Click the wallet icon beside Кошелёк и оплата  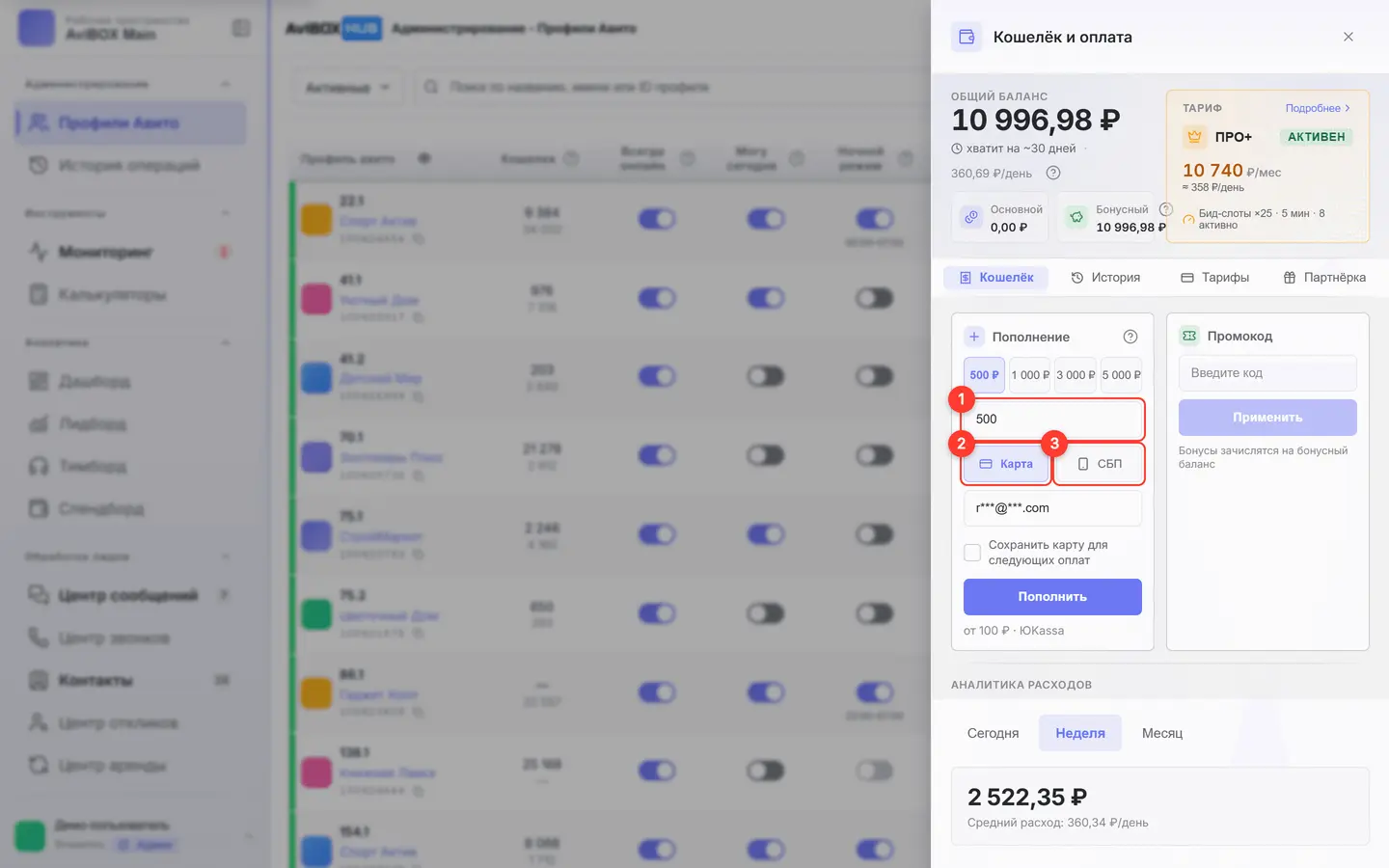coord(967,37)
